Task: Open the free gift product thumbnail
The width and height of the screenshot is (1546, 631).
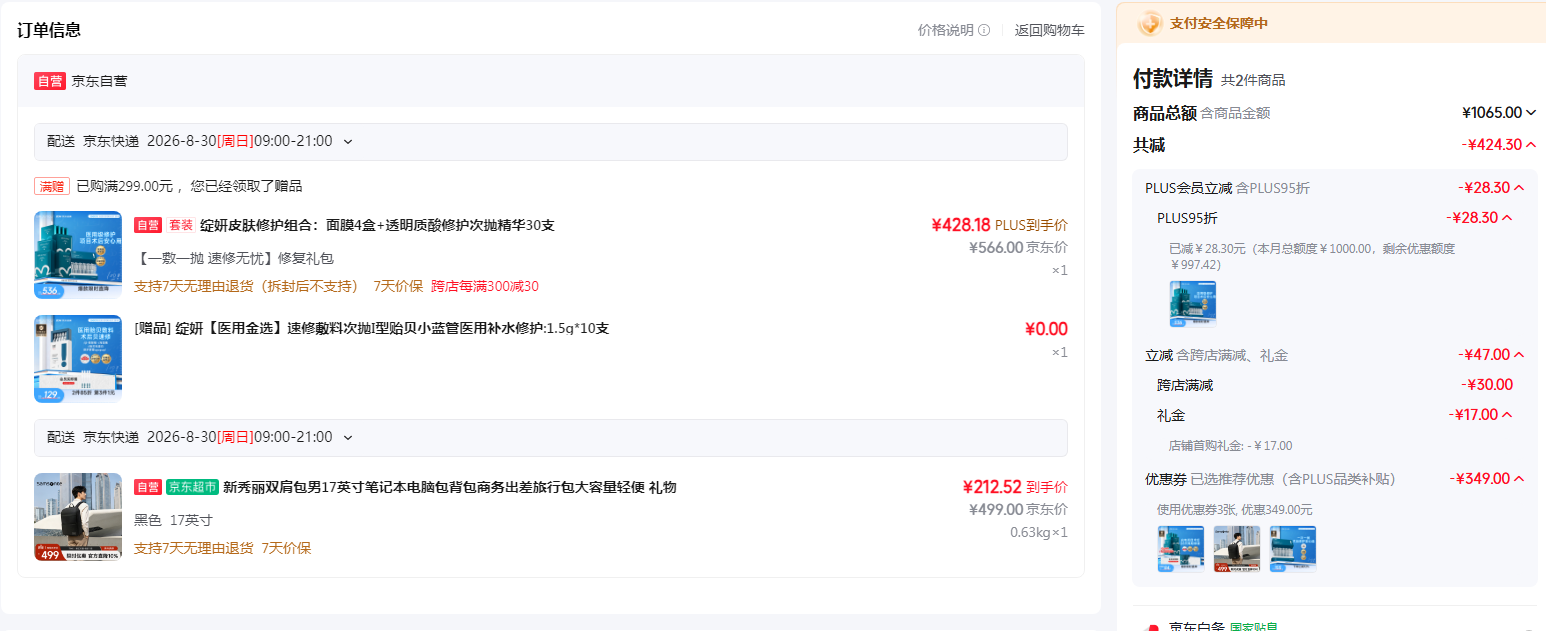Action: click(x=78, y=359)
